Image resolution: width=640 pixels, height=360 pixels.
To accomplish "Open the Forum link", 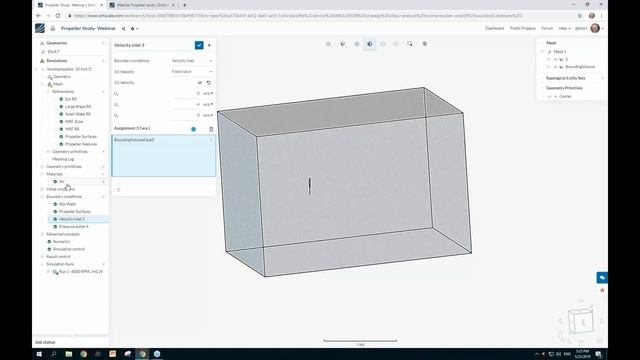I will pos(547,28).
